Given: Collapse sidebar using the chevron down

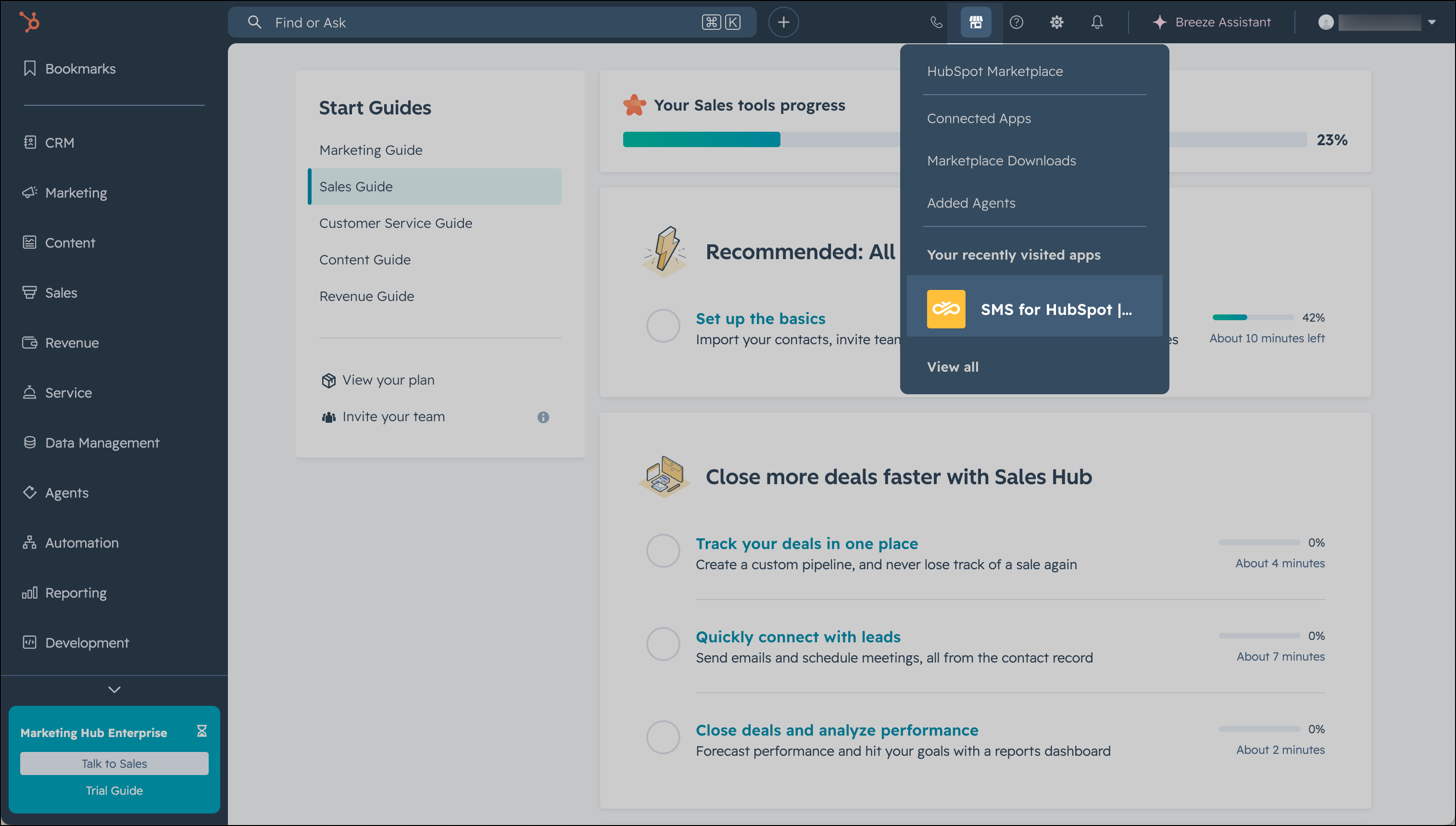Looking at the screenshot, I should point(114,689).
